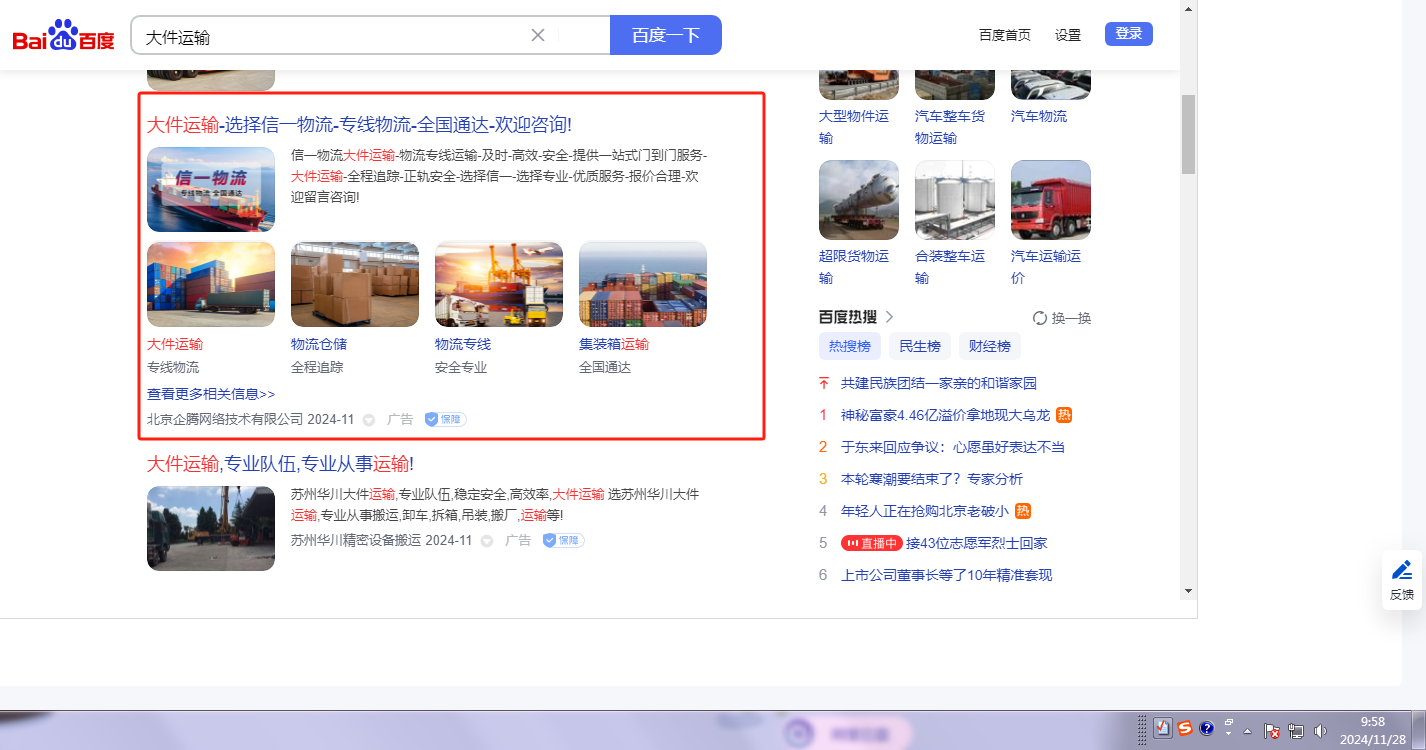Click the 超限货物运输 thumbnail image
Viewport: 1426px width, 750px height.
point(859,200)
